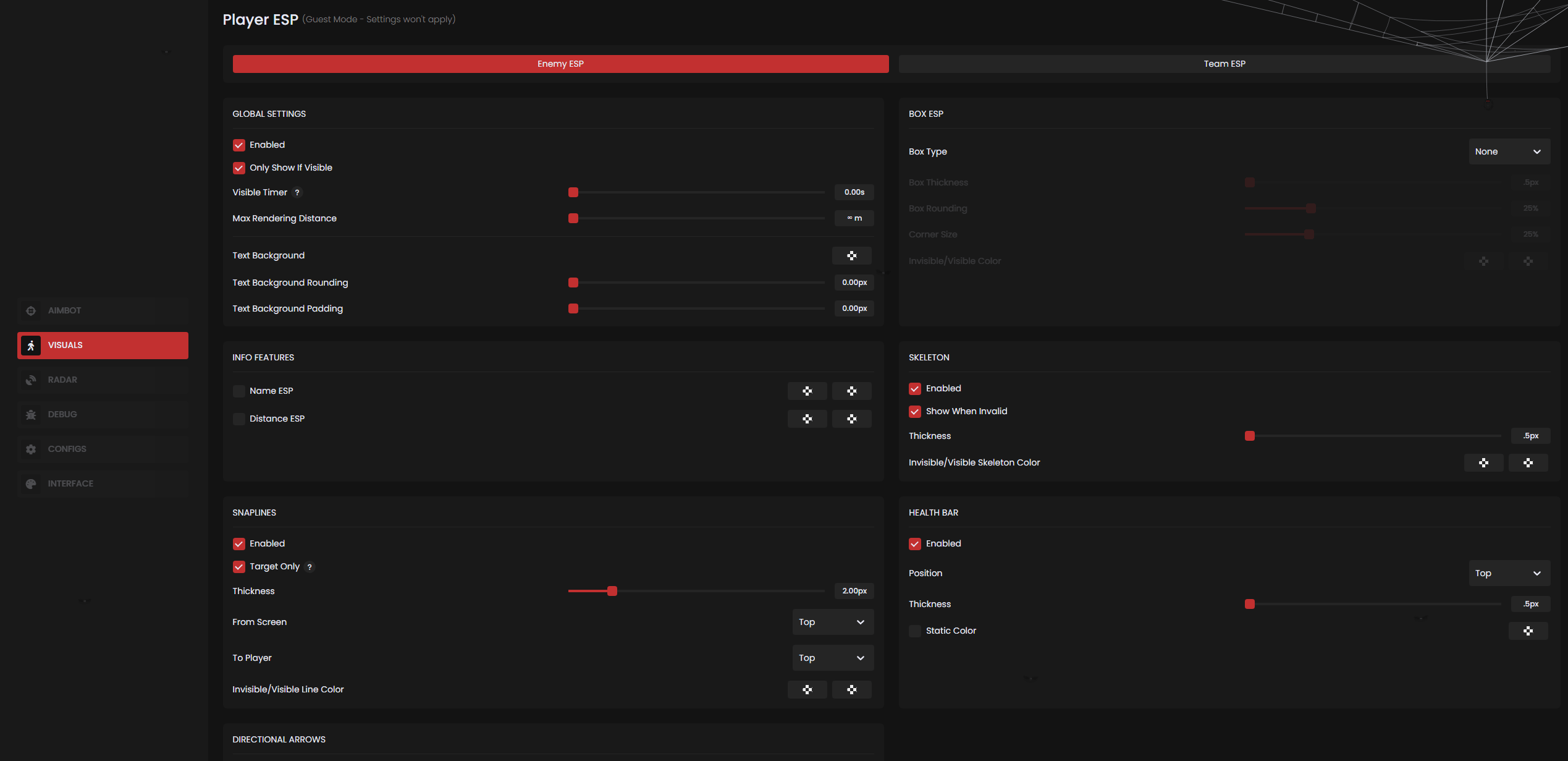Click the Debug bug icon

31,414
